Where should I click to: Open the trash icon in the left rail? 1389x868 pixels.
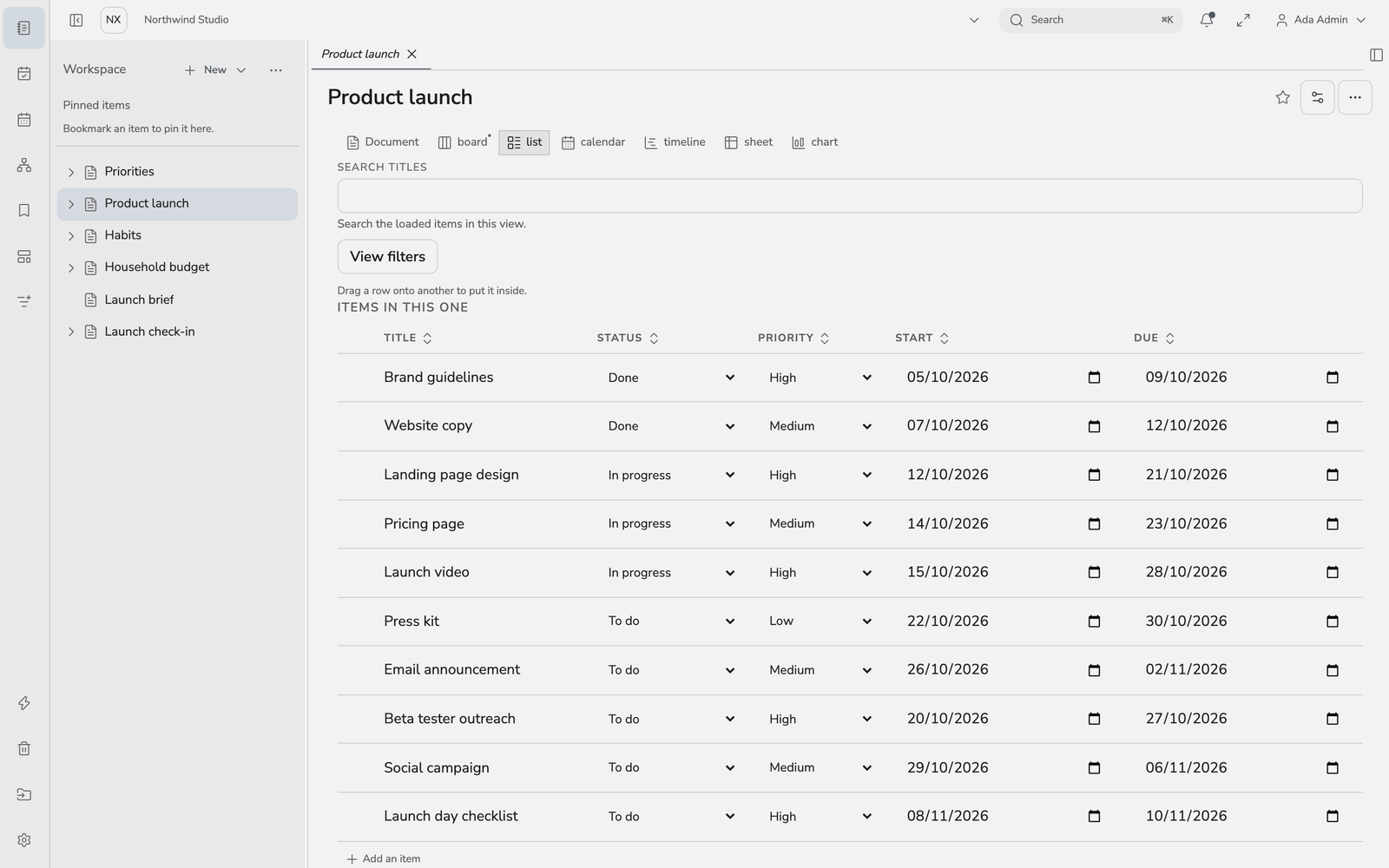coord(24,748)
